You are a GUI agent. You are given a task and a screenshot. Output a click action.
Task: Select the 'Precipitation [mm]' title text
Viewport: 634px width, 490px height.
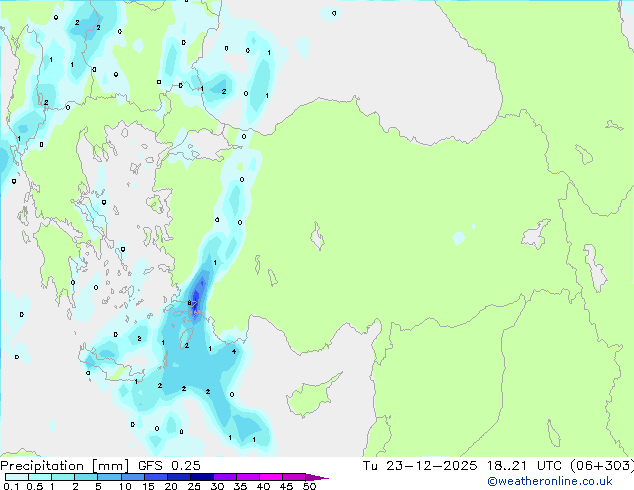click(65, 466)
